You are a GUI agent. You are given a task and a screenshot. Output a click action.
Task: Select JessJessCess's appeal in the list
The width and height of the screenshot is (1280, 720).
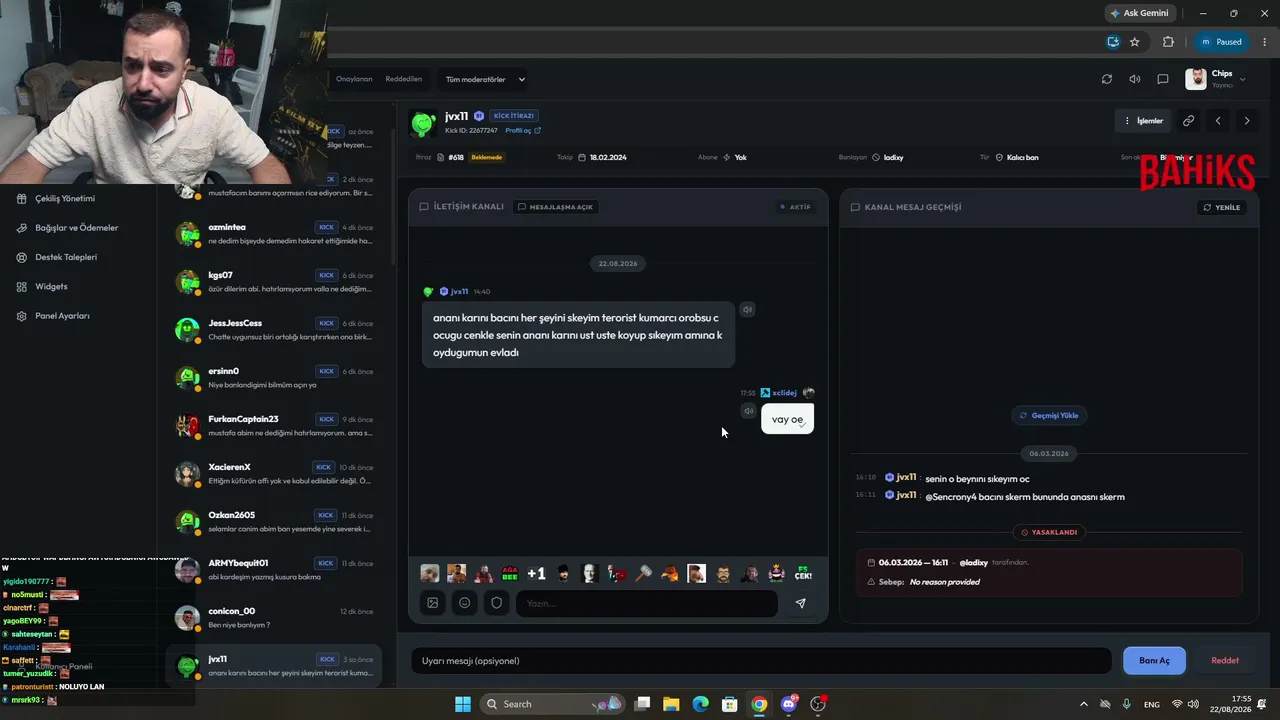[x=274, y=330]
